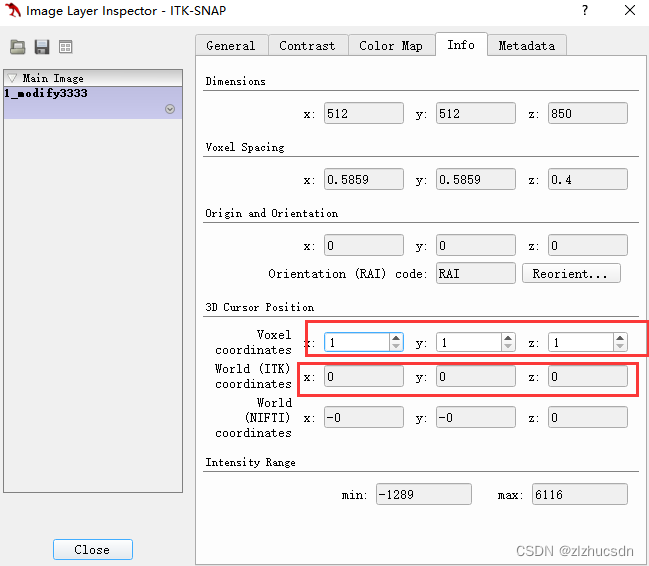Click the World NIFTI y field showing -0
This screenshot has height=566, width=649.
click(476, 417)
